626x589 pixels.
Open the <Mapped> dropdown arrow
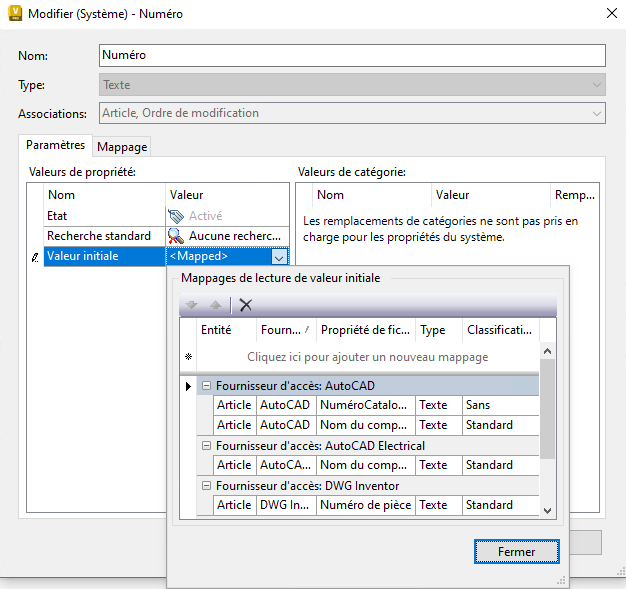point(279,257)
